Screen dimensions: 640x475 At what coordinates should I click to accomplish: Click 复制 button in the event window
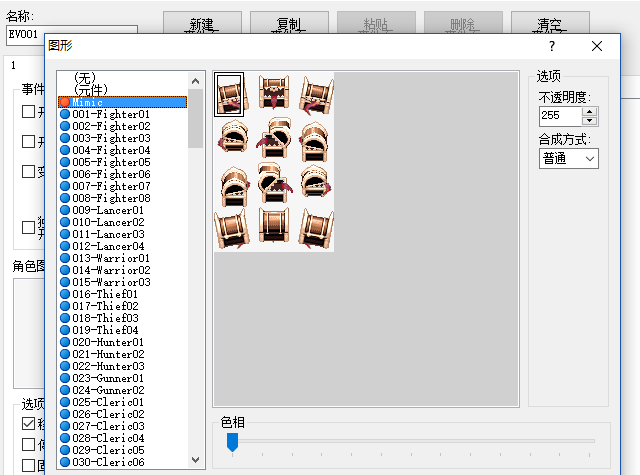click(289, 23)
